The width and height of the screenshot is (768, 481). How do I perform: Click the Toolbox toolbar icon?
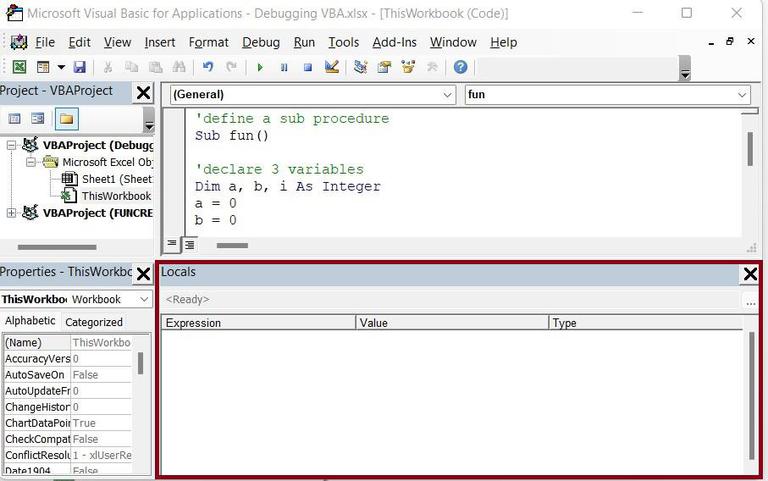click(432, 67)
